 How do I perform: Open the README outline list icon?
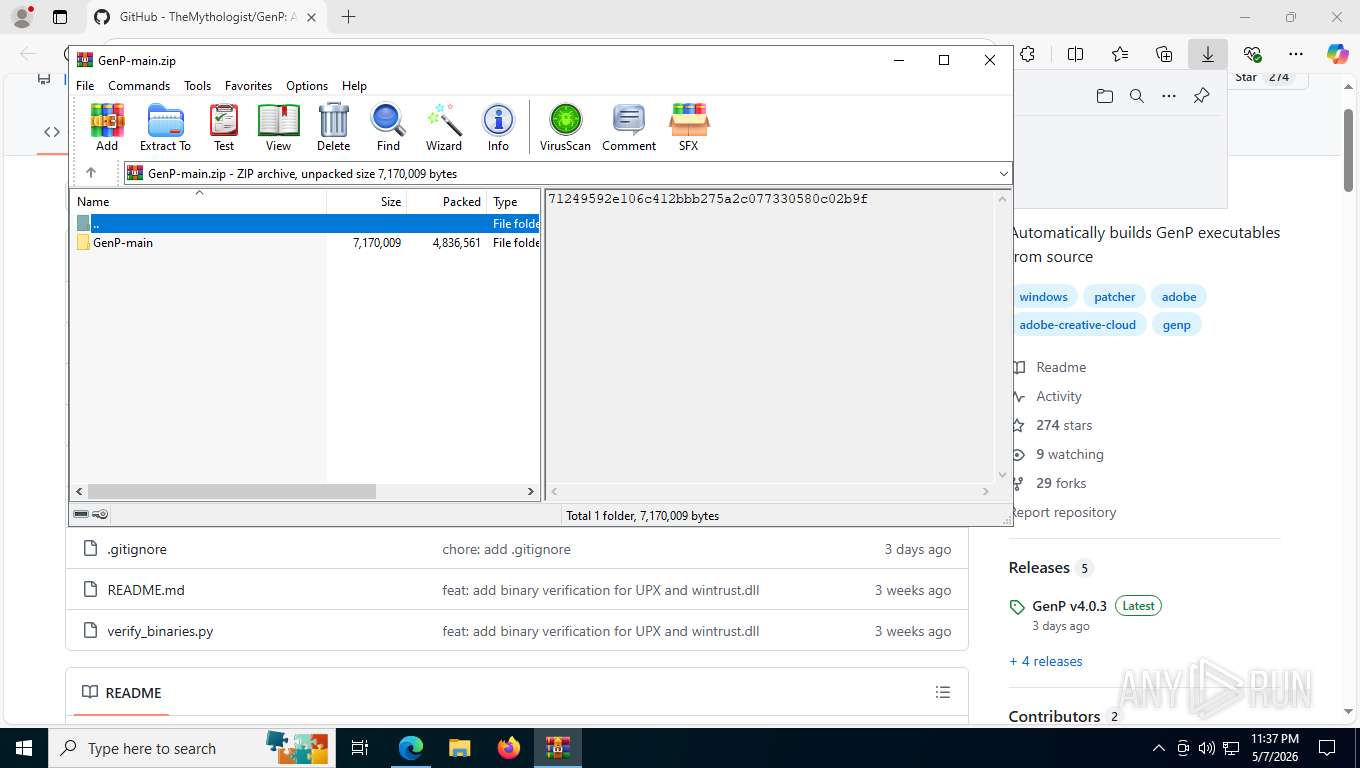pos(942,692)
